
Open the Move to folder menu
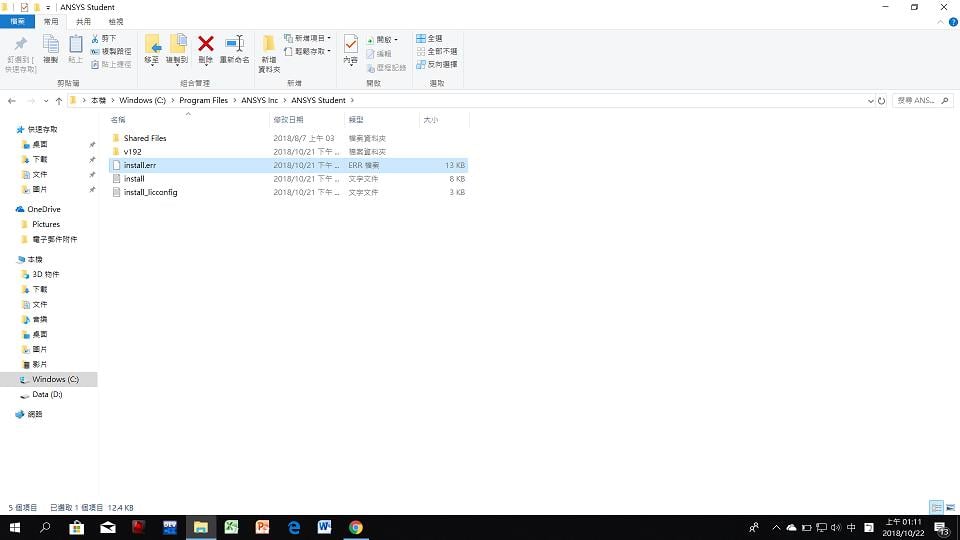pos(152,49)
